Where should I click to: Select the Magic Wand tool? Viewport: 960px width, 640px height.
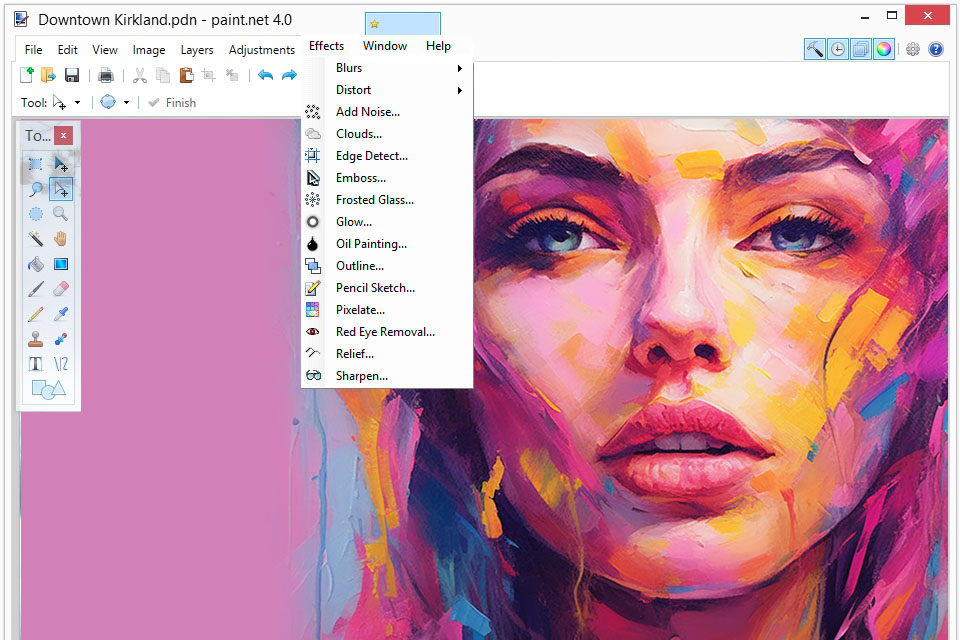36,239
